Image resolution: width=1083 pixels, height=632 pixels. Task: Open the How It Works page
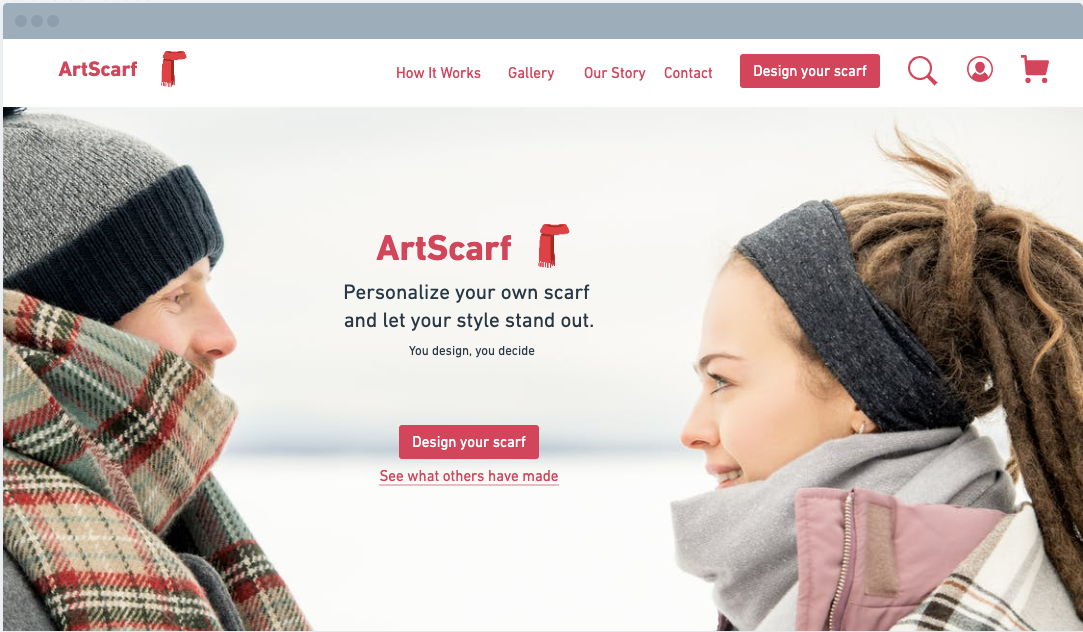point(438,73)
